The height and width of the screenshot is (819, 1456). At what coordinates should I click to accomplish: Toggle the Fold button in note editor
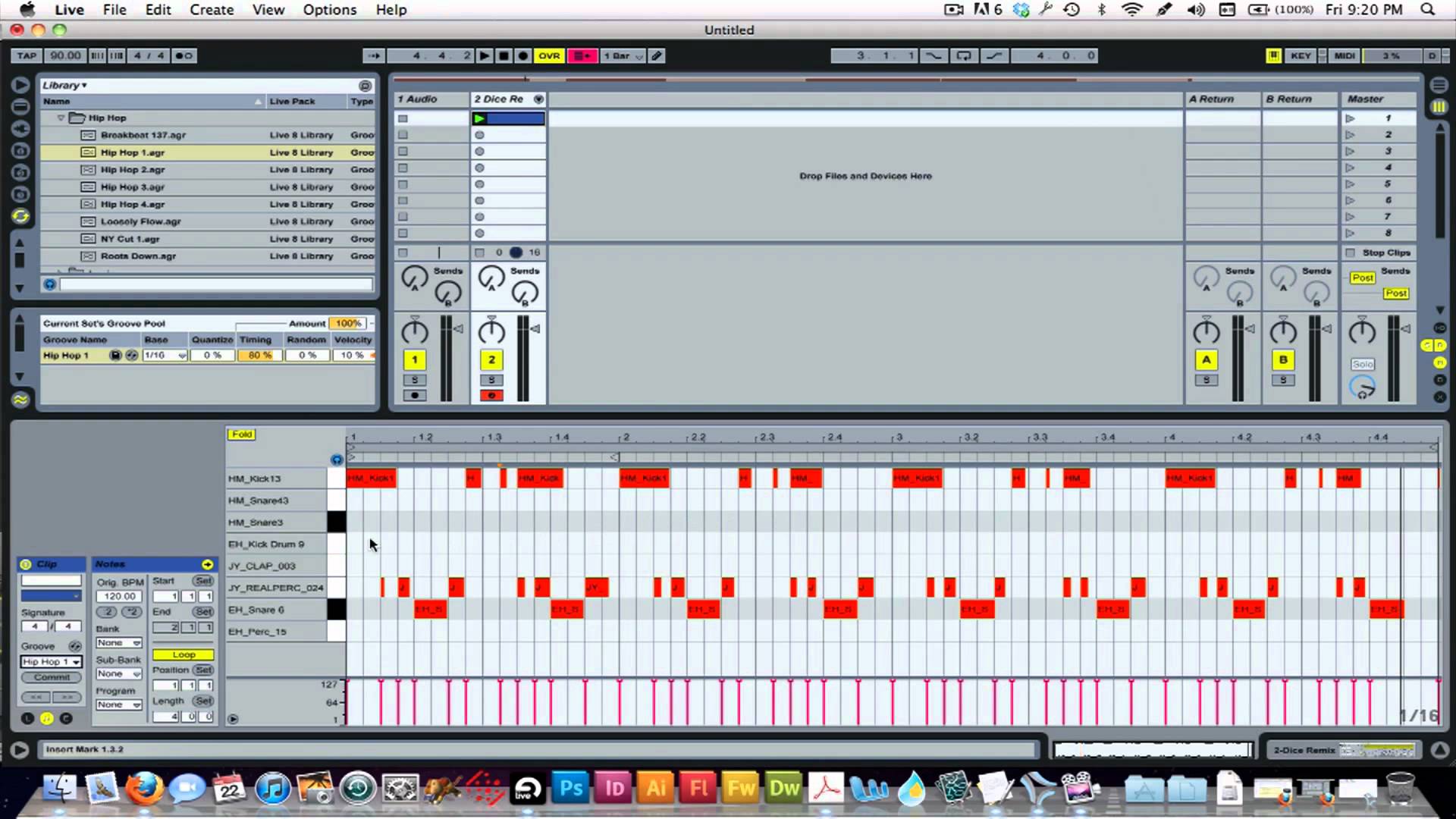pos(242,435)
